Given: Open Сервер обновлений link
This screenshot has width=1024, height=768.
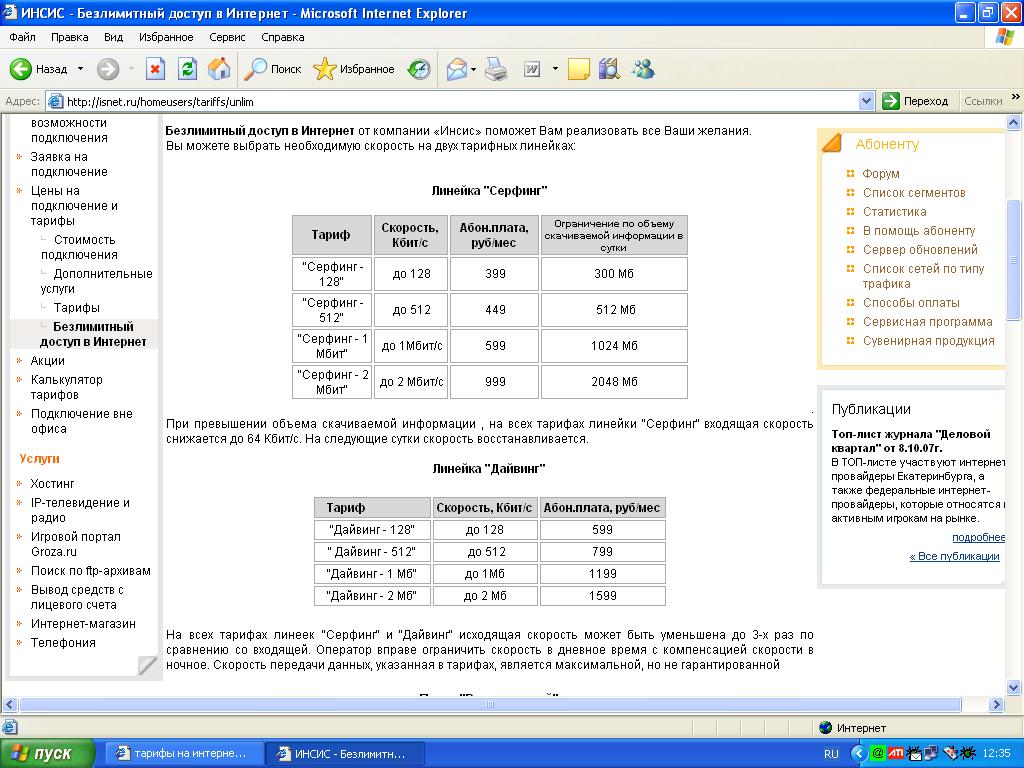Looking at the screenshot, I should [920, 249].
